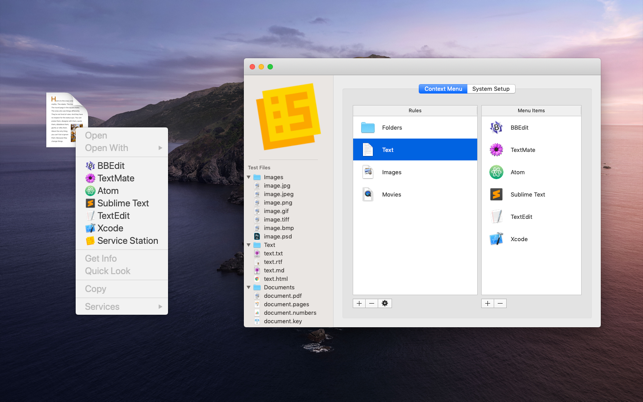Collapse the Text folder disclosure triangle

249,245
